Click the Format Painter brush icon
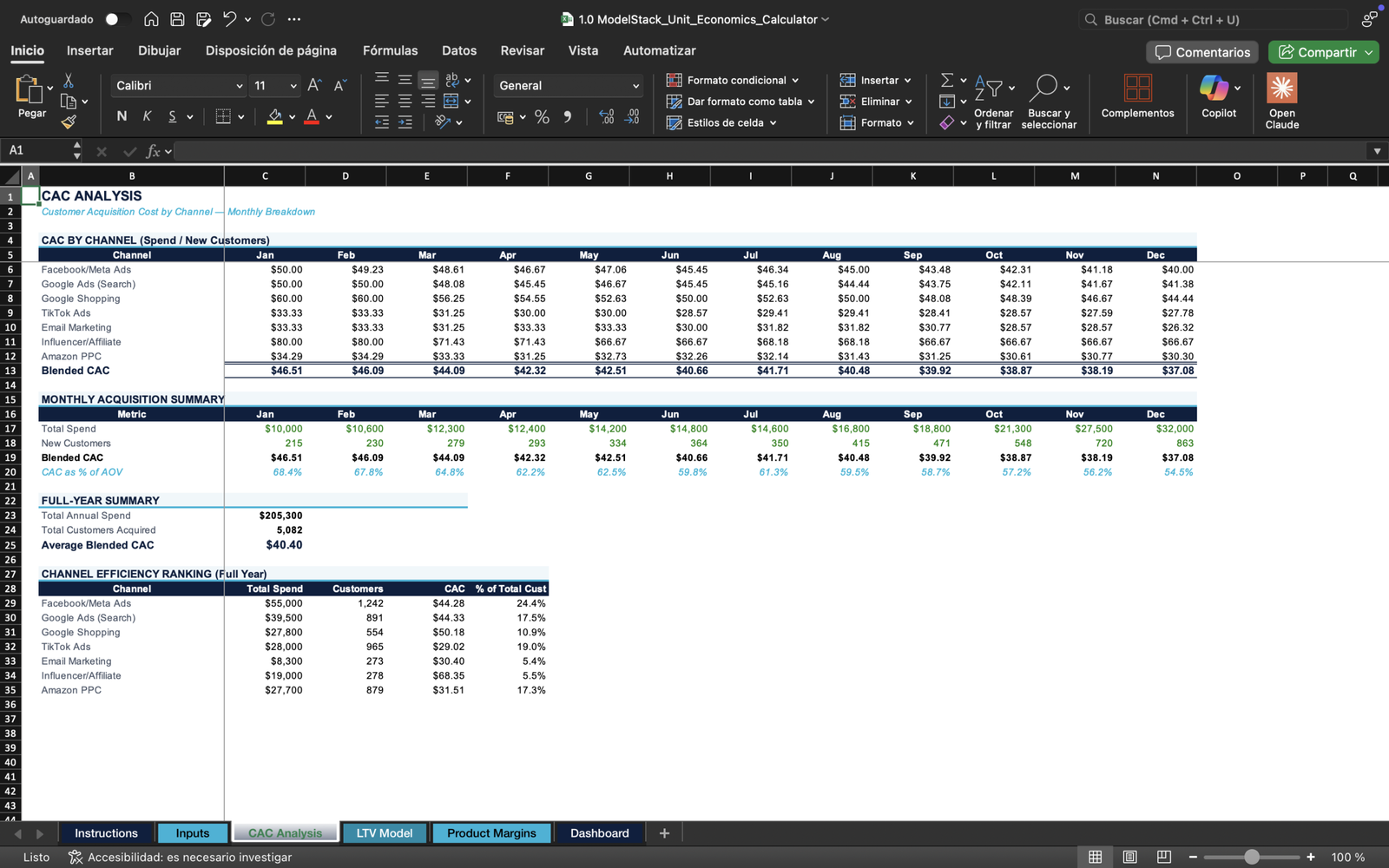 [x=69, y=122]
